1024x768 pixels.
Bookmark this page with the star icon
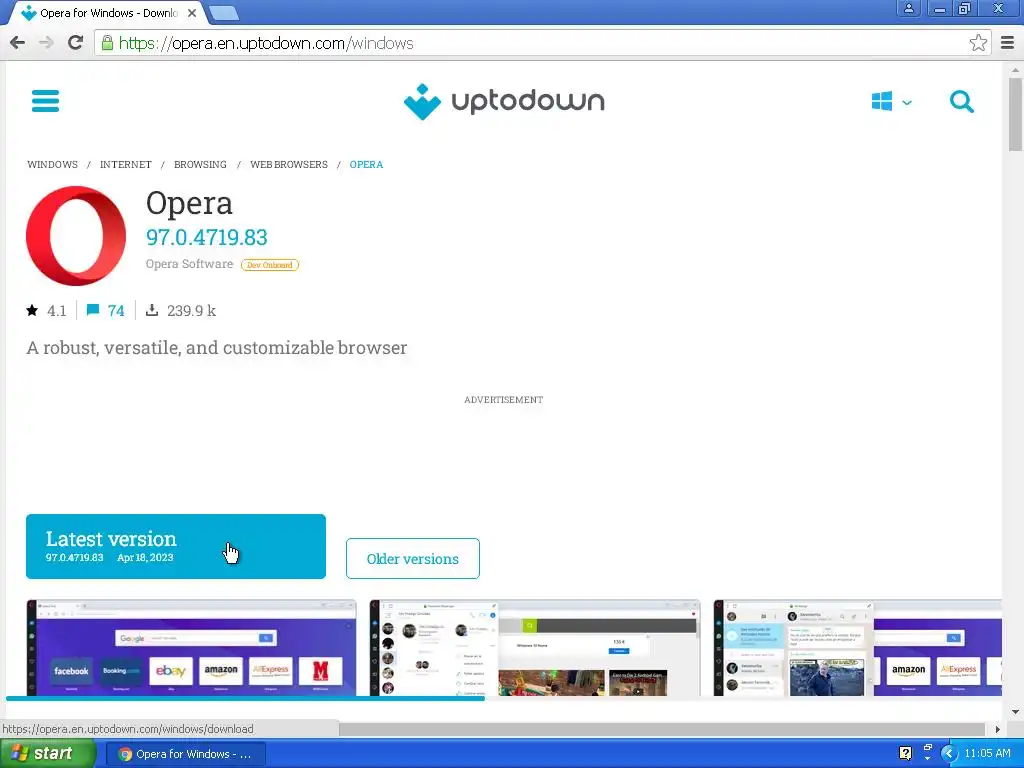pos(978,43)
